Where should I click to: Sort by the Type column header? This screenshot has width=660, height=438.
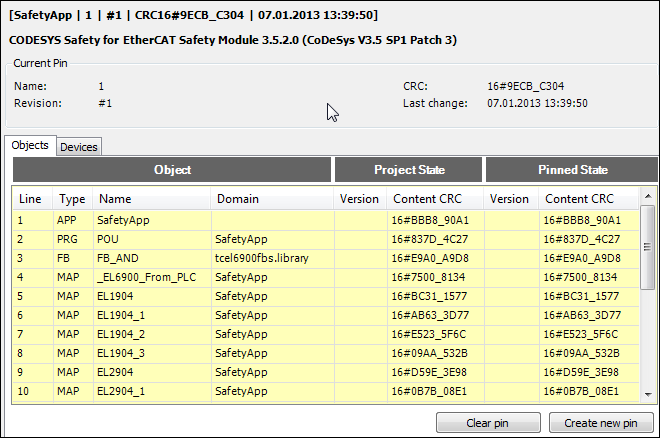pyautogui.click(x=72, y=199)
